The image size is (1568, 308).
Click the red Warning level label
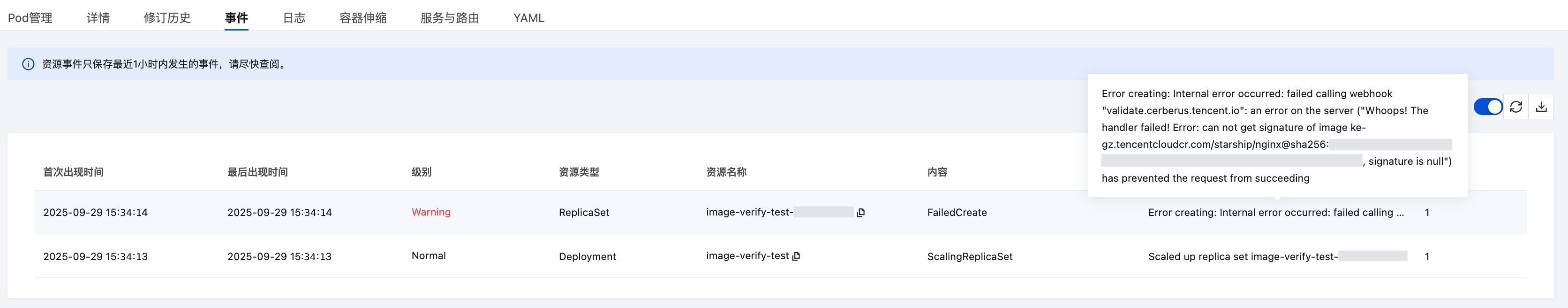pyautogui.click(x=431, y=212)
